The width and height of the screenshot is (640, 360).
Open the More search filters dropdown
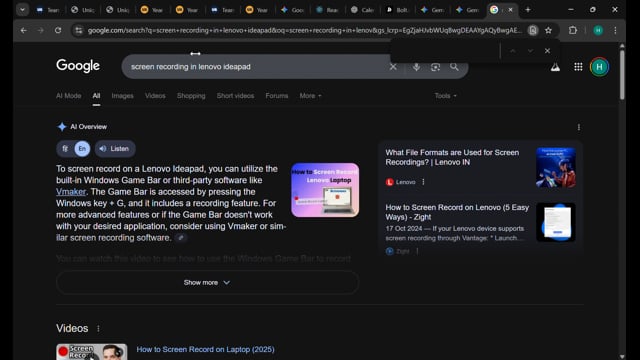click(310, 96)
